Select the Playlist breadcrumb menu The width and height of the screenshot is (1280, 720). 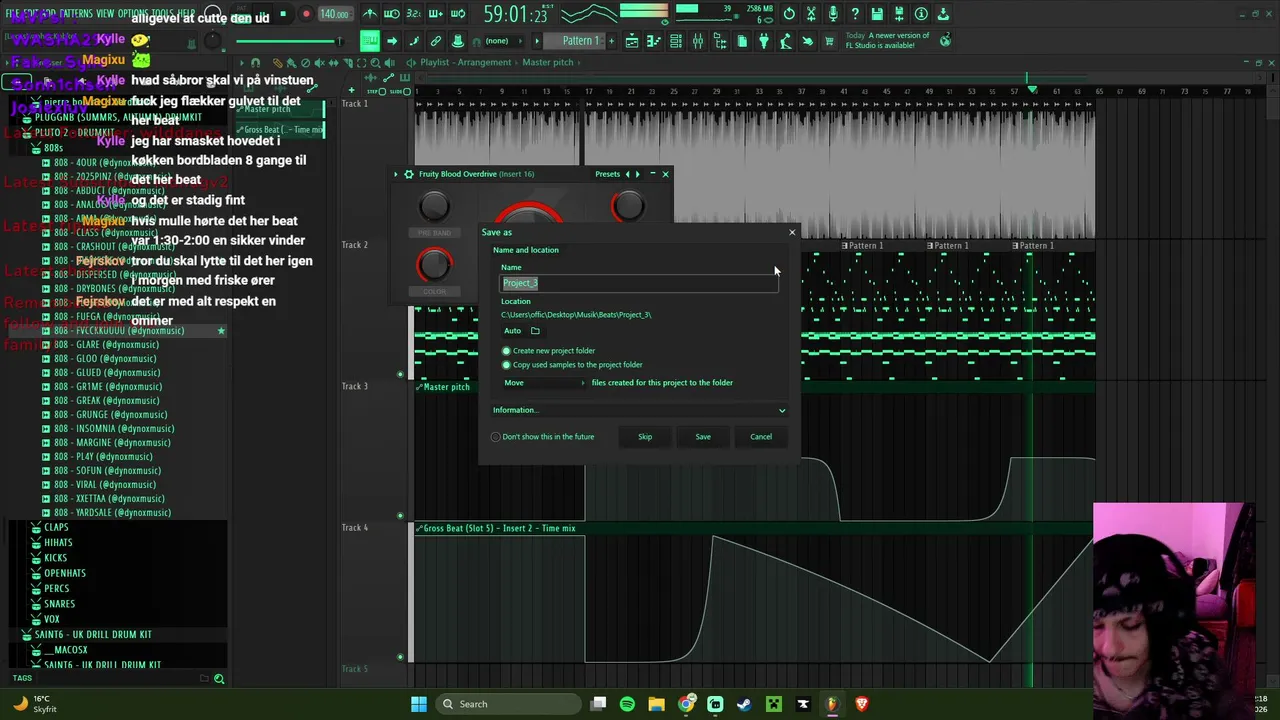point(434,62)
